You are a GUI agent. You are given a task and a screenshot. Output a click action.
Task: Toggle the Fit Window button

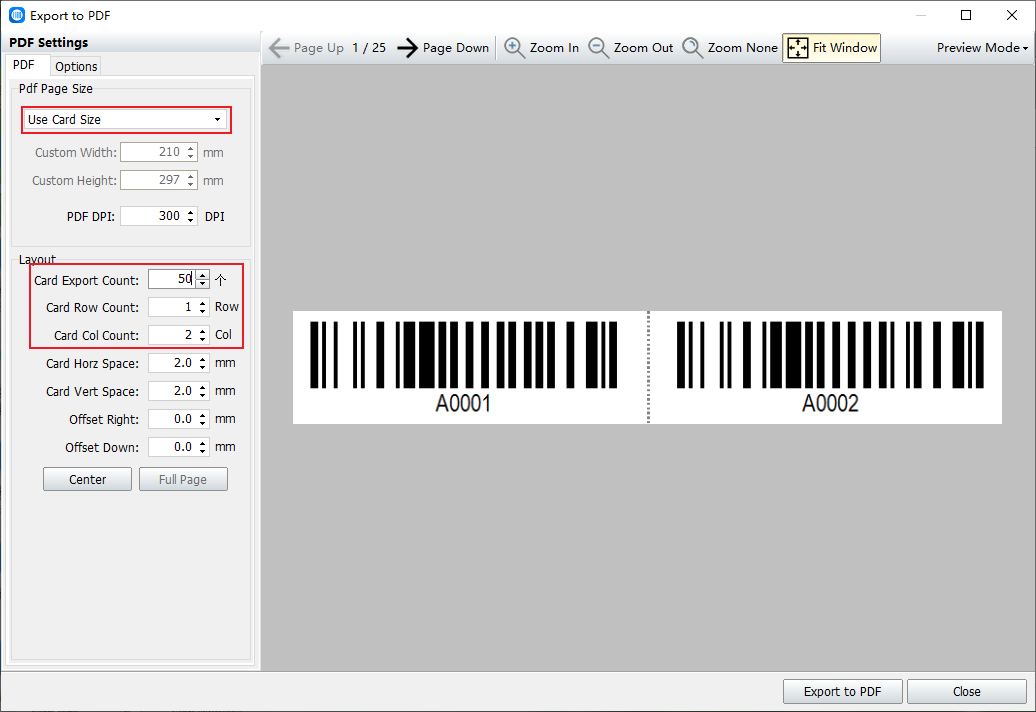pyautogui.click(x=831, y=48)
